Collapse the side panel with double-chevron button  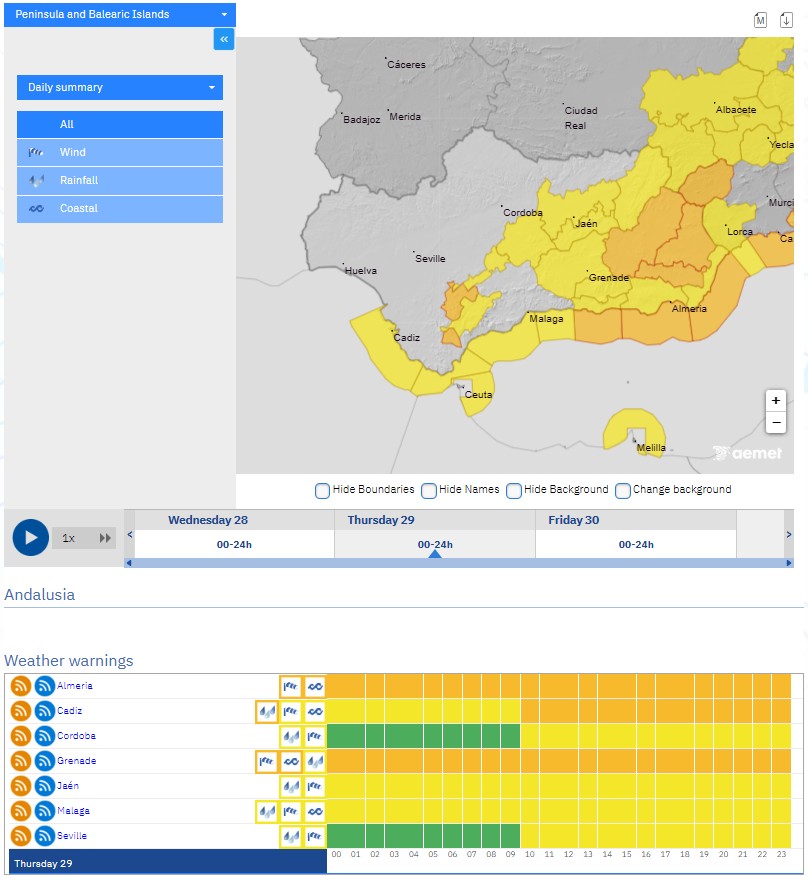(x=224, y=39)
